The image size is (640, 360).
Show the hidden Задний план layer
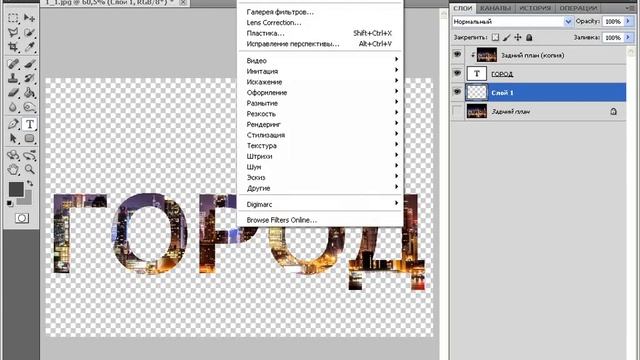(x=457, y=111)
